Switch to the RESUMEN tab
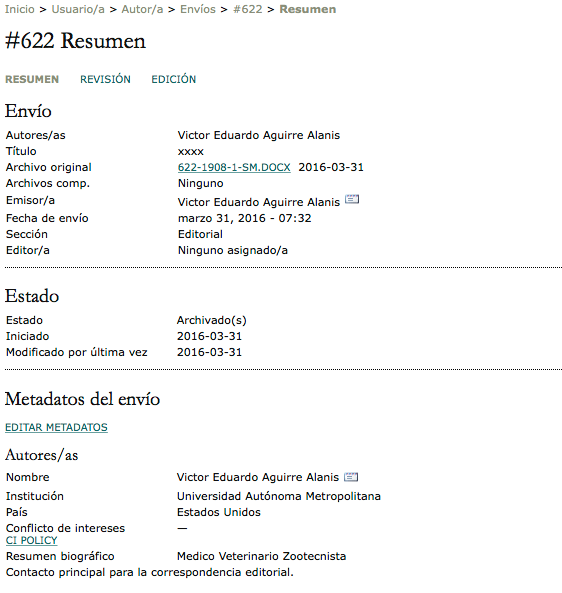 (x=32, y=79)
